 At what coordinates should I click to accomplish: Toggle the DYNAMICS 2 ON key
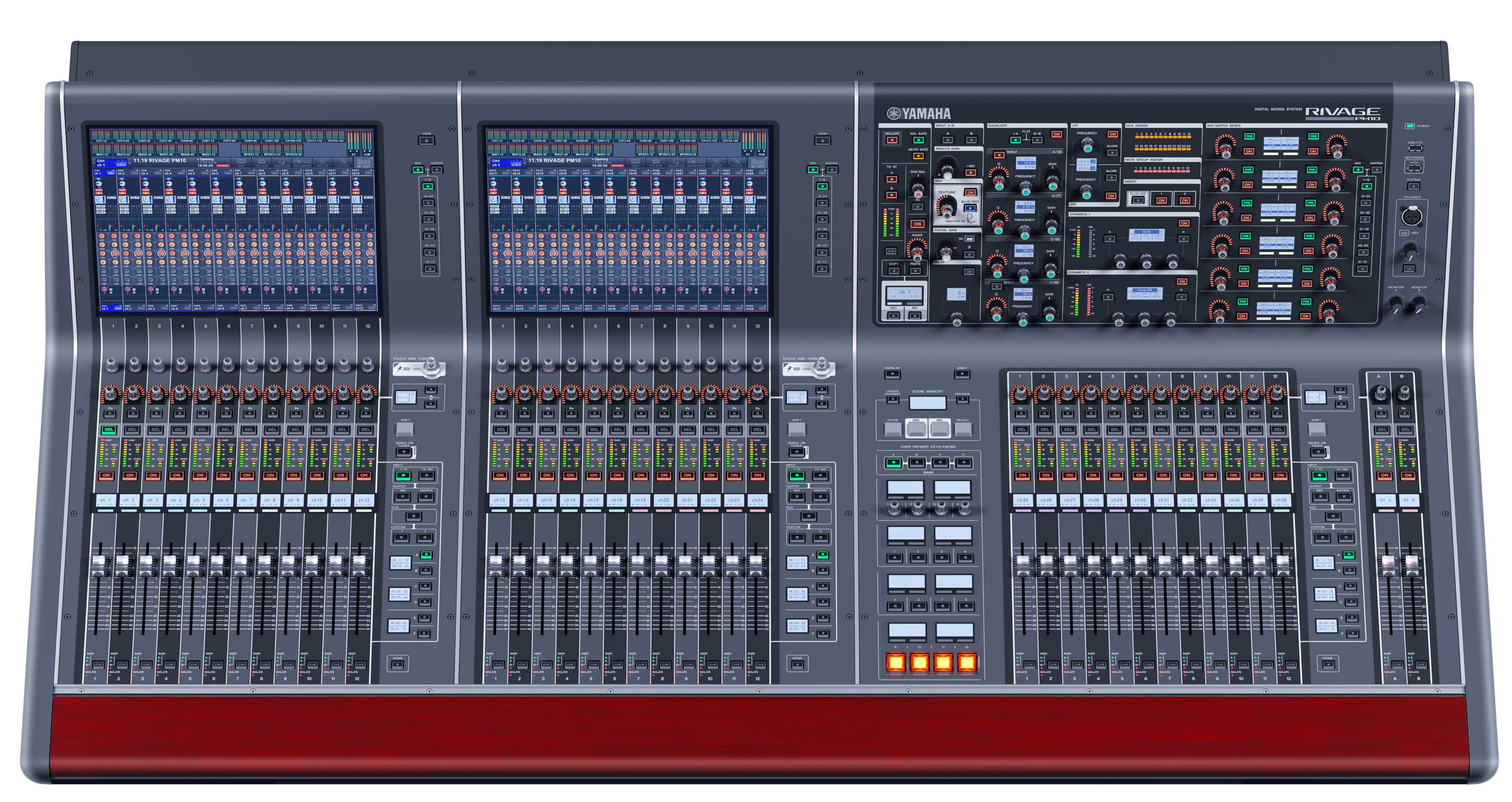tap(1182, 282)
